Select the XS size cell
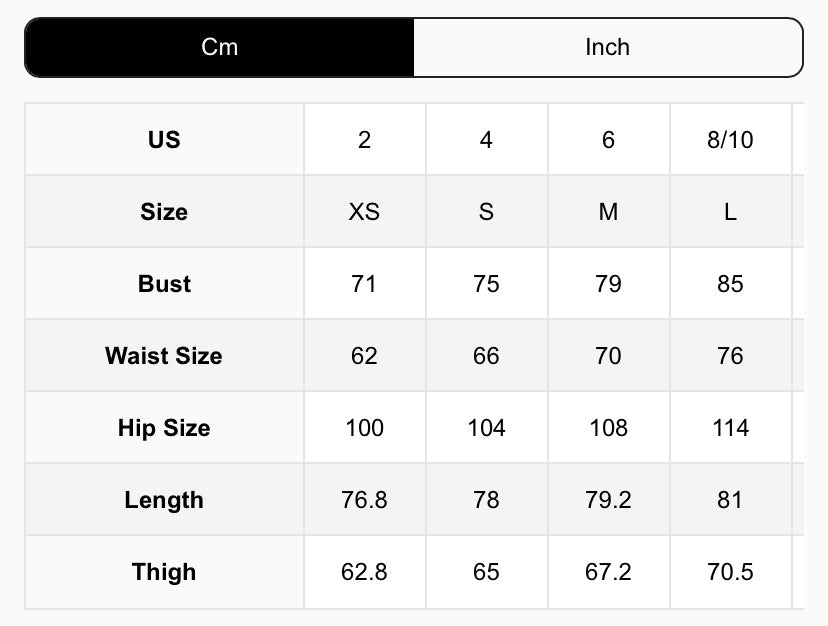Image resolution: width=828 pixels, height=626 pixels. (364, 212)
